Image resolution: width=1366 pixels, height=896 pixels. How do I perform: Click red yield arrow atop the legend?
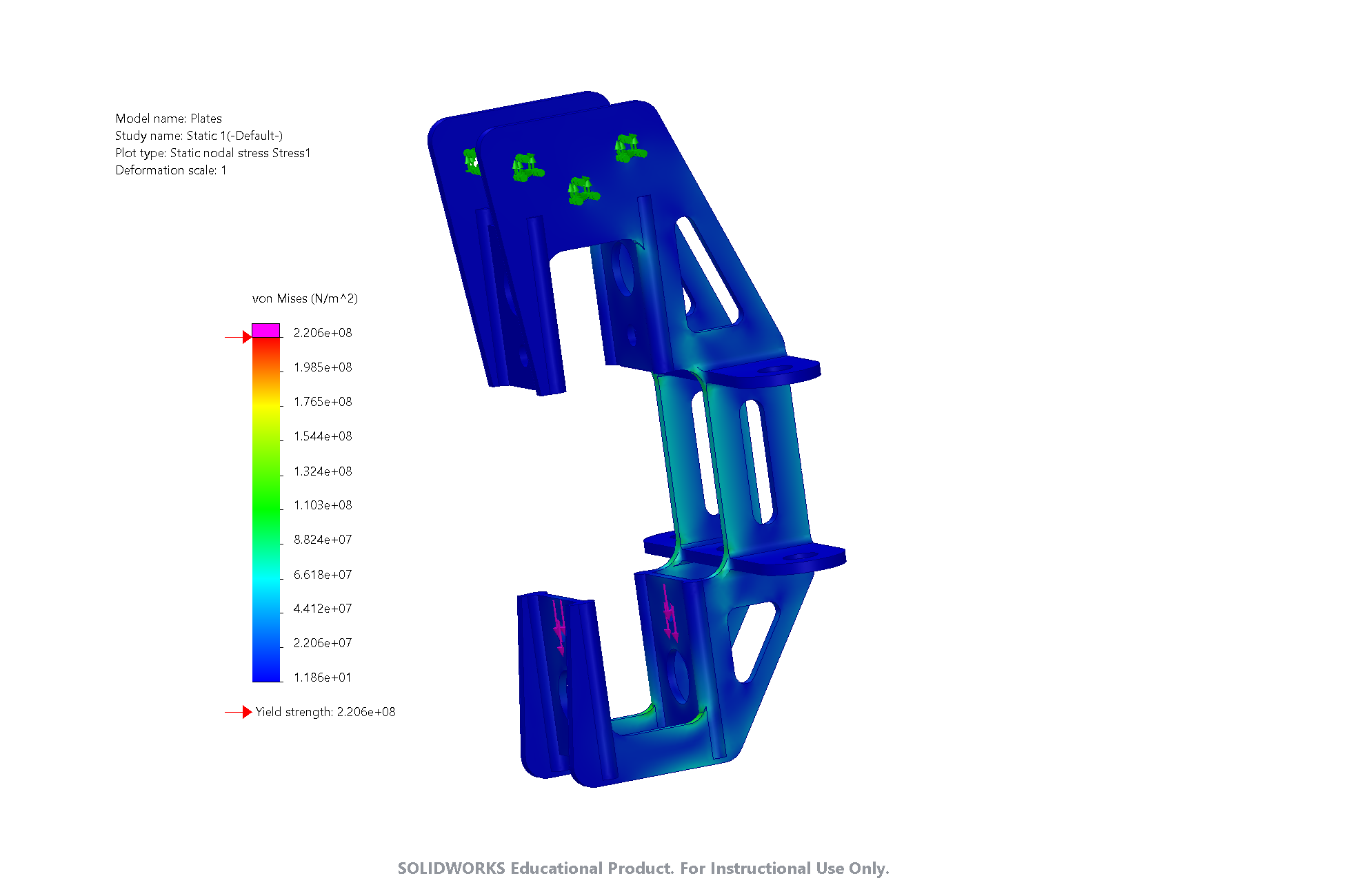click(245, 337)
